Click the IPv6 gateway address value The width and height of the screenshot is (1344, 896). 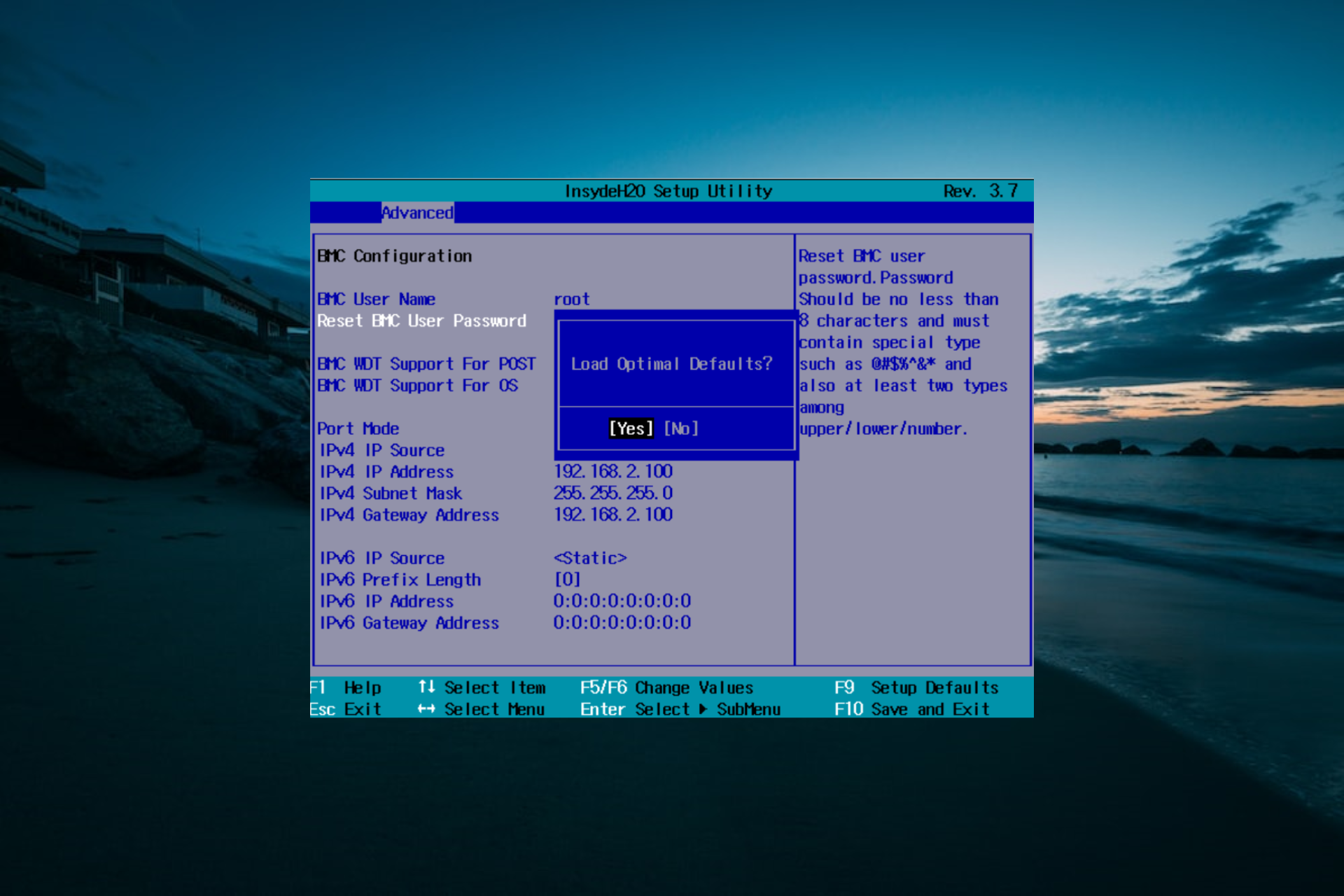click(x=622, y=623)
